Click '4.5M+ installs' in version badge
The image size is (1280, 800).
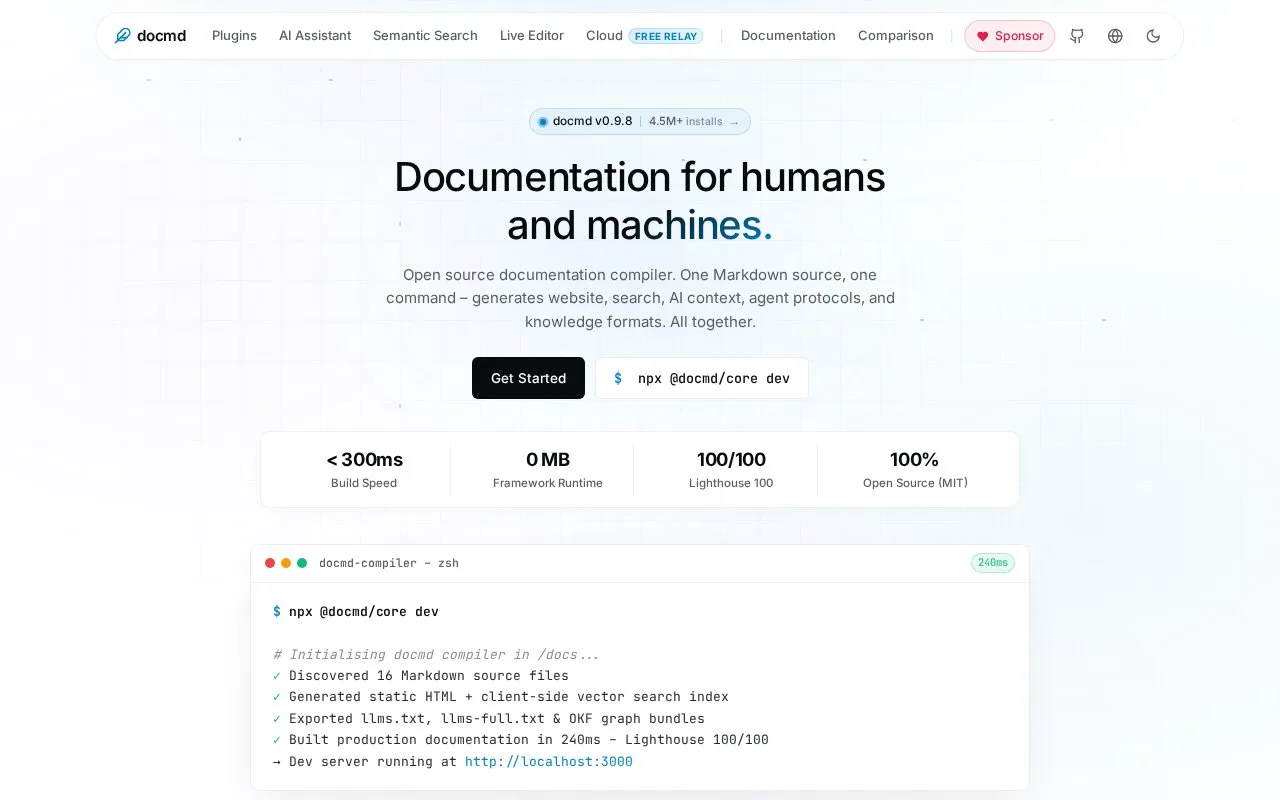685,122
